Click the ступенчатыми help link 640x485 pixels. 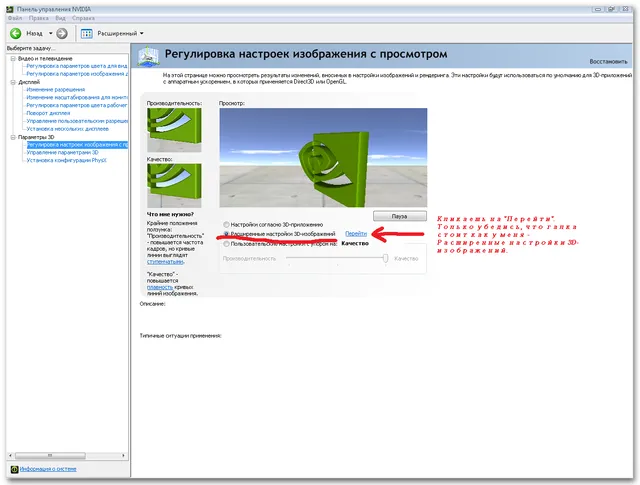[165, 262]
